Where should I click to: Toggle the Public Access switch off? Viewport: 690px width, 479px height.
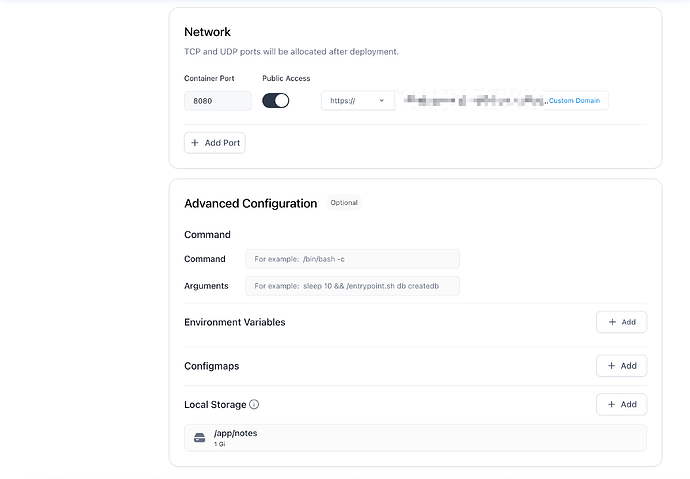pos(275,101)
